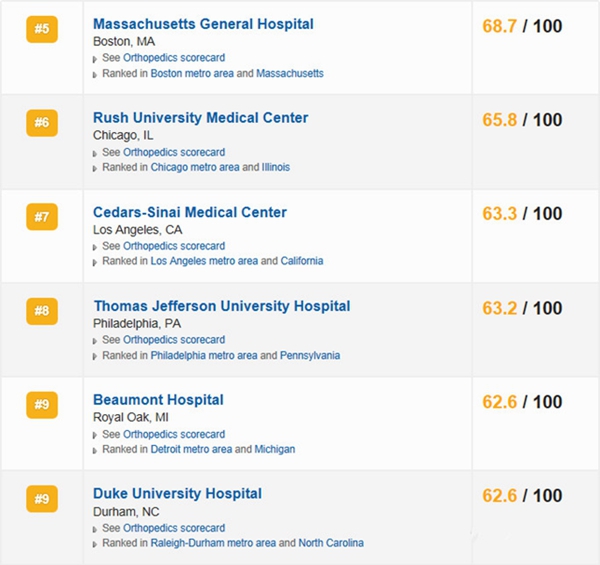Click the #5 rank badge

41,29
